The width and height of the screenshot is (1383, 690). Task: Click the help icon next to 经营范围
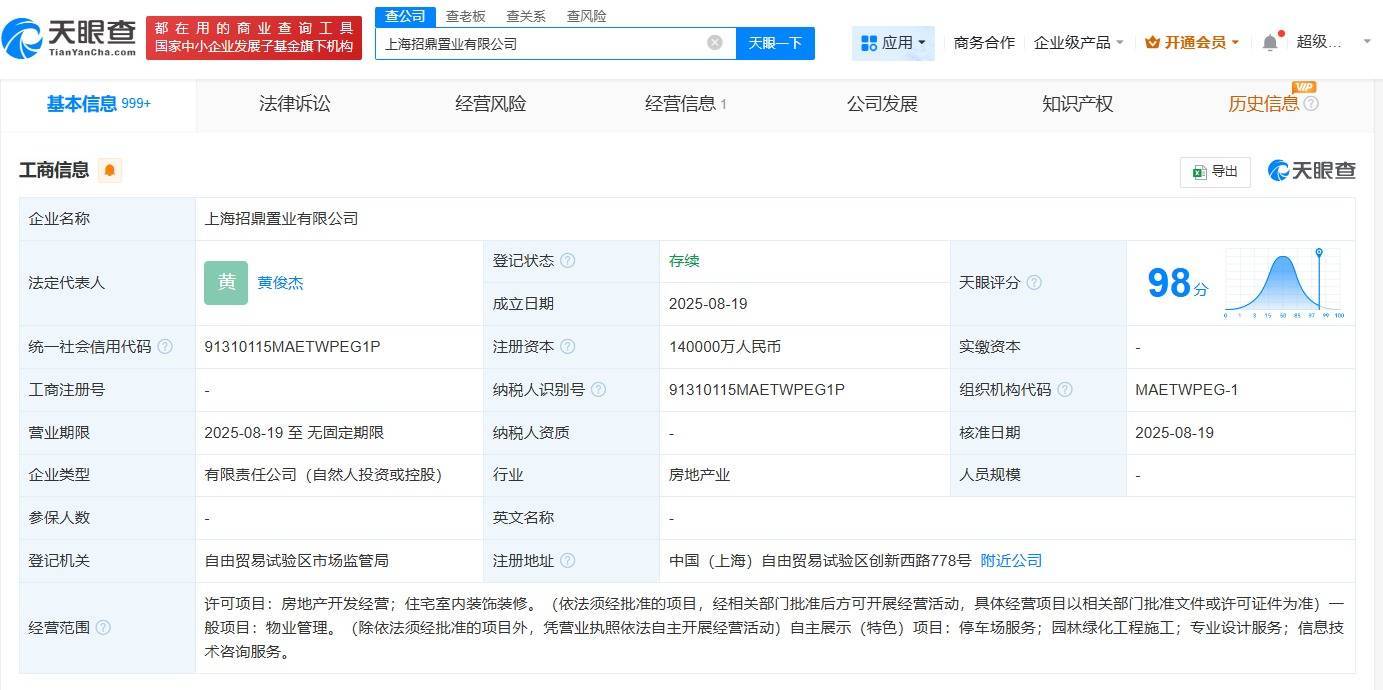[103, 628]
